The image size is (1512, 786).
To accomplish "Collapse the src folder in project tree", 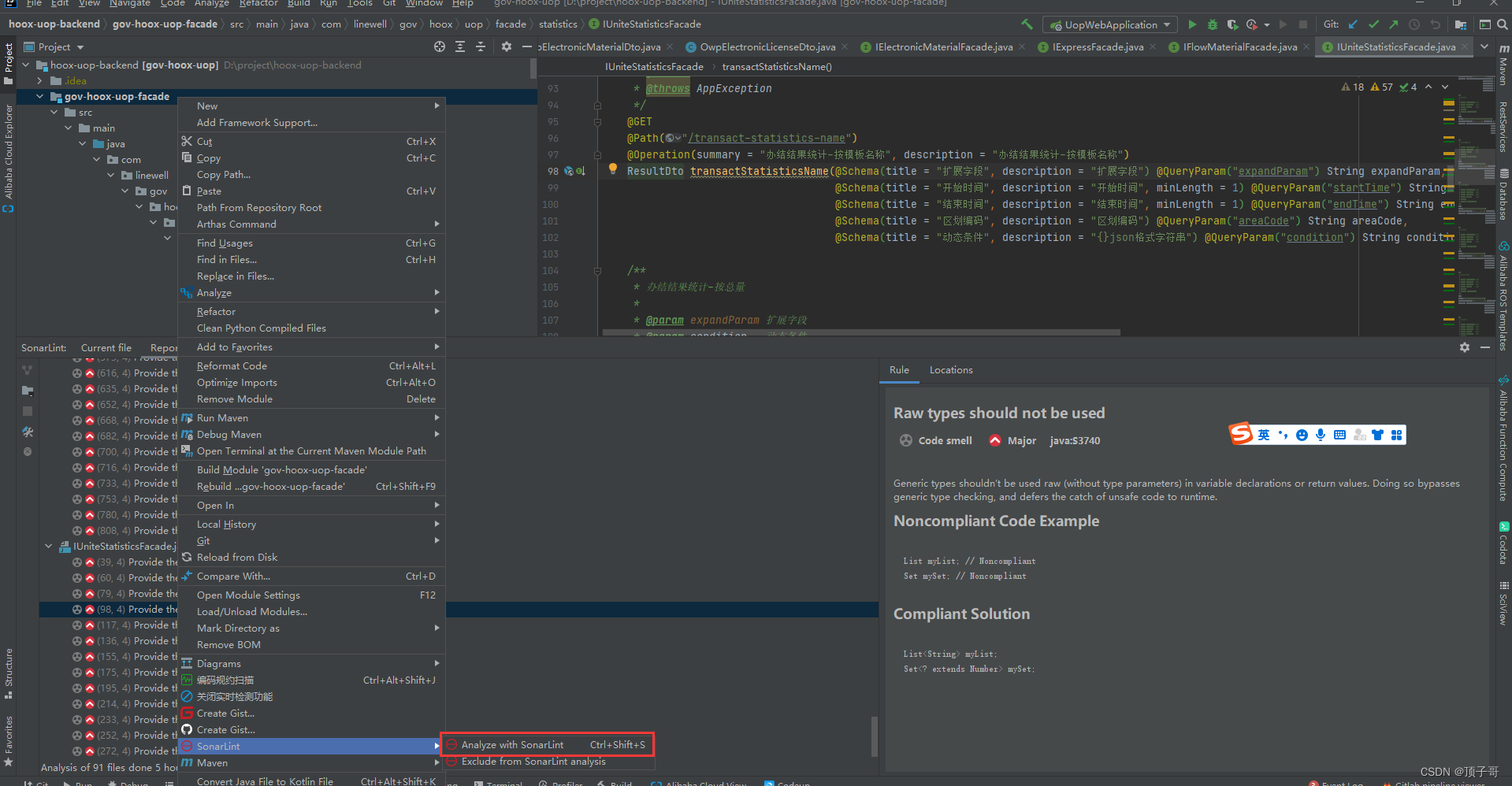I will point(54,113).
